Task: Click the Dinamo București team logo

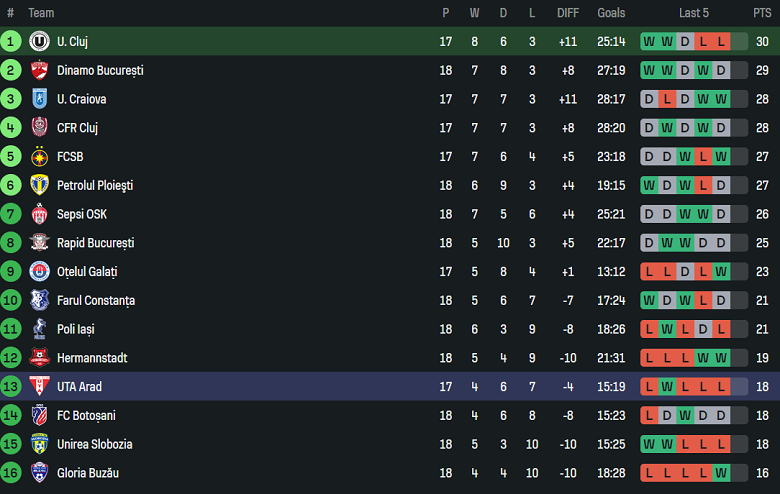Action: (40, 70)
